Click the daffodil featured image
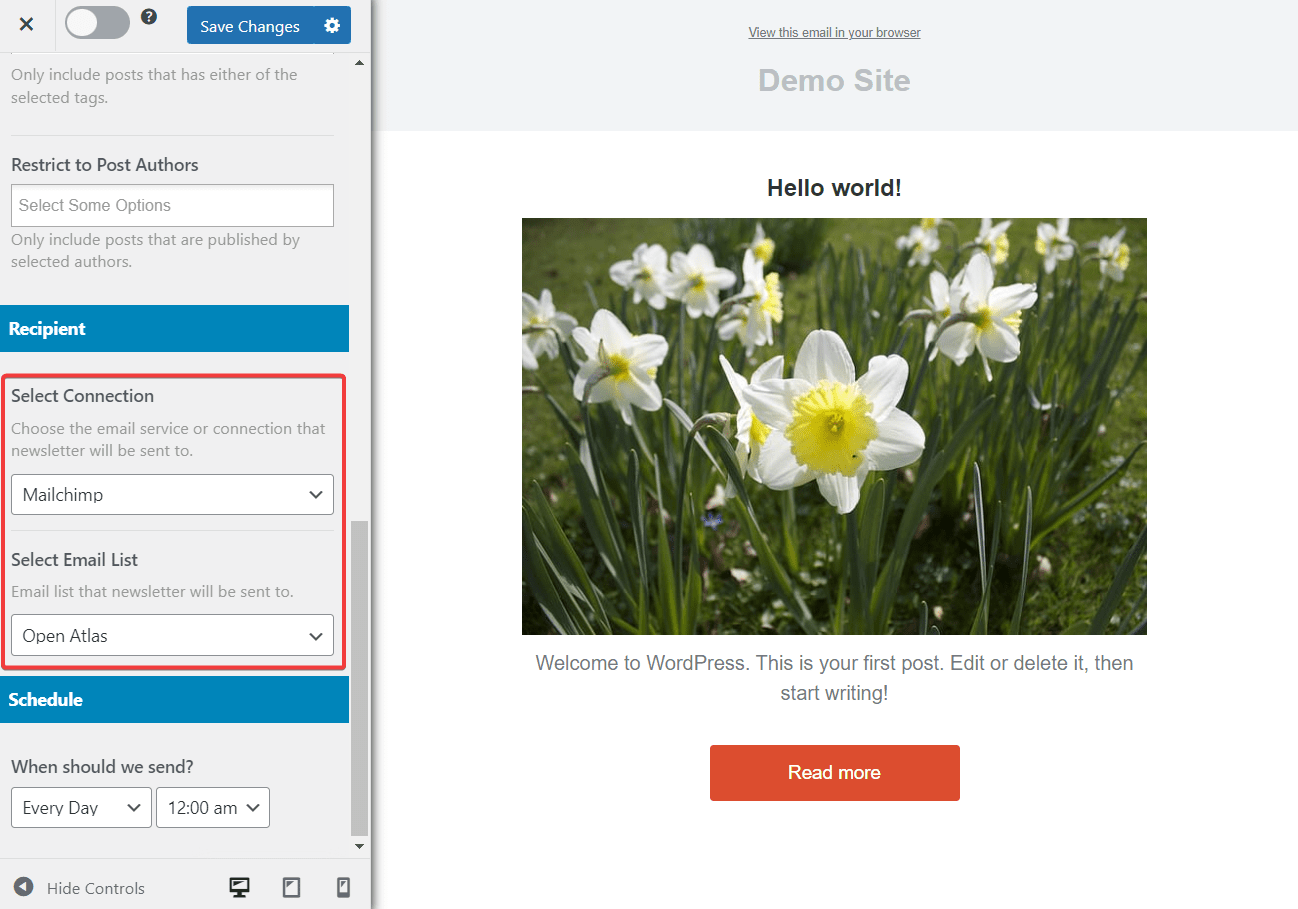 coord(834,425)
